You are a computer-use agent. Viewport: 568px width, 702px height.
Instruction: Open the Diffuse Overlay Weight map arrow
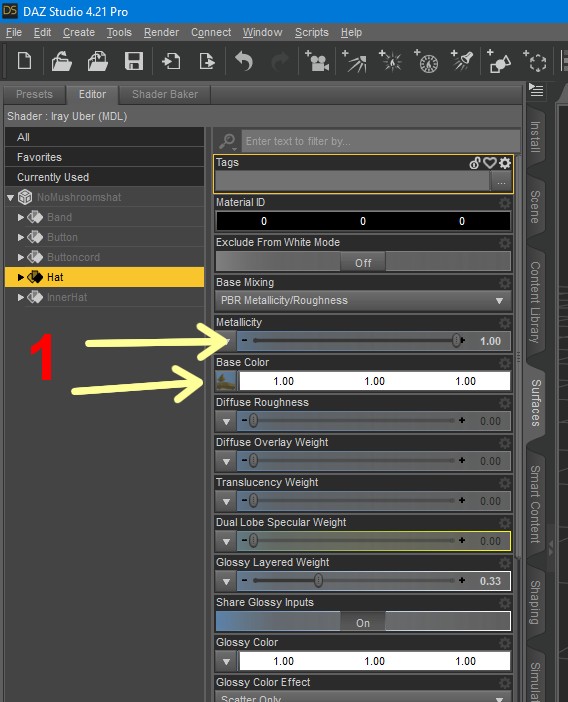click(226, 461)
